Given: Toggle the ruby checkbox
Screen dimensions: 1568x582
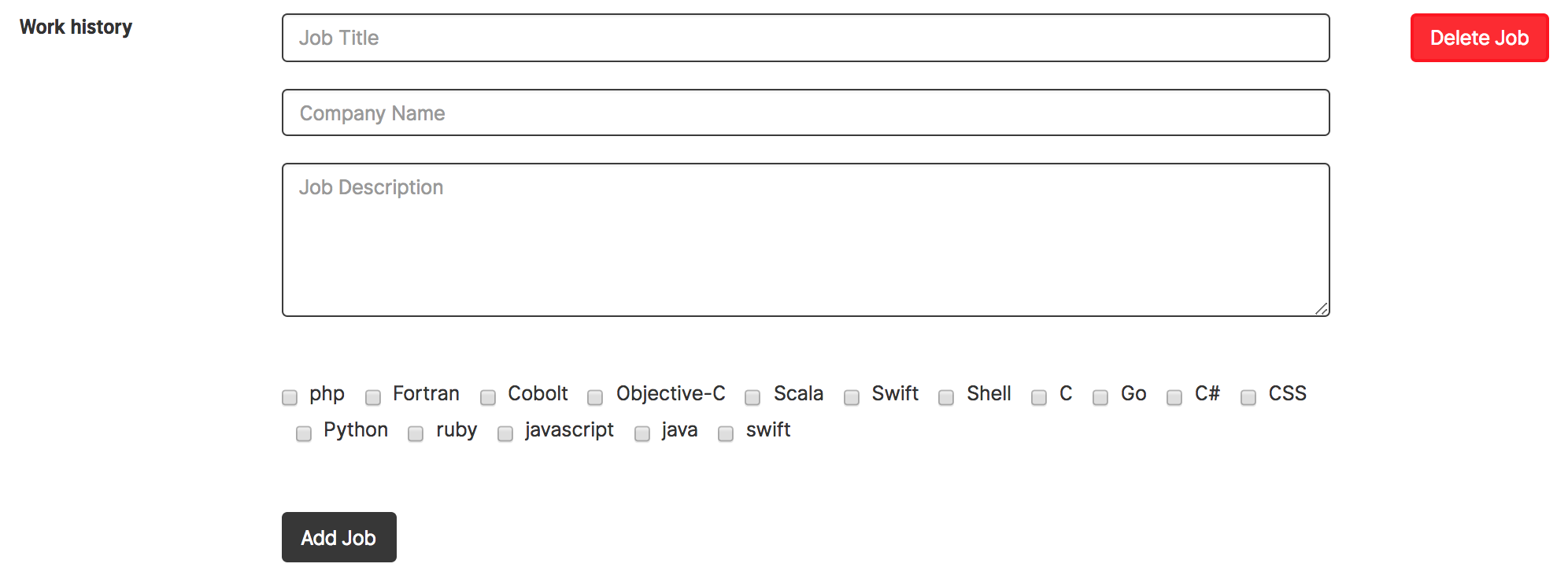Looking at the screenshot, I should (x=416, y=433).
